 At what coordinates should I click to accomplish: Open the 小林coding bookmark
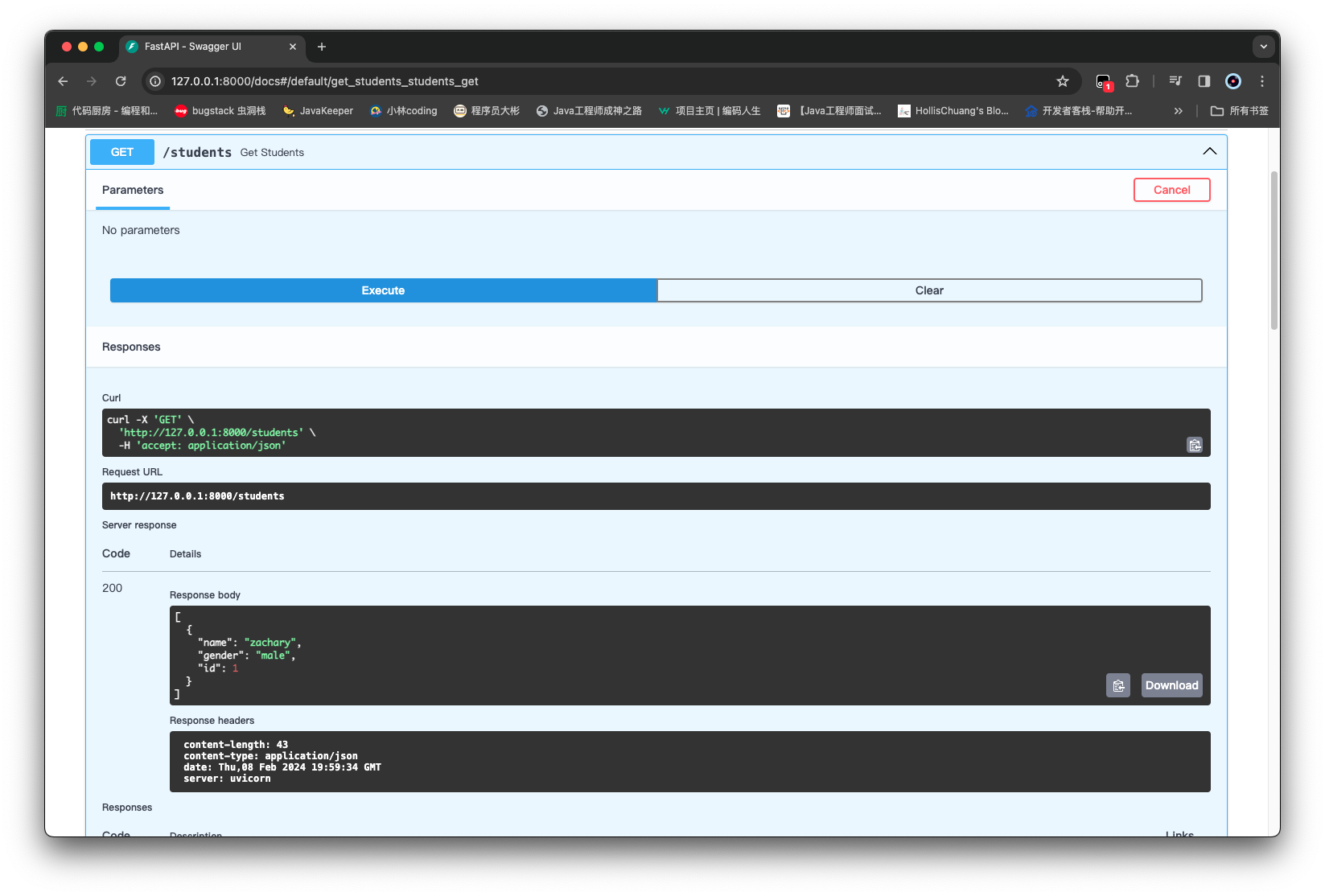[x=404, y=111]
